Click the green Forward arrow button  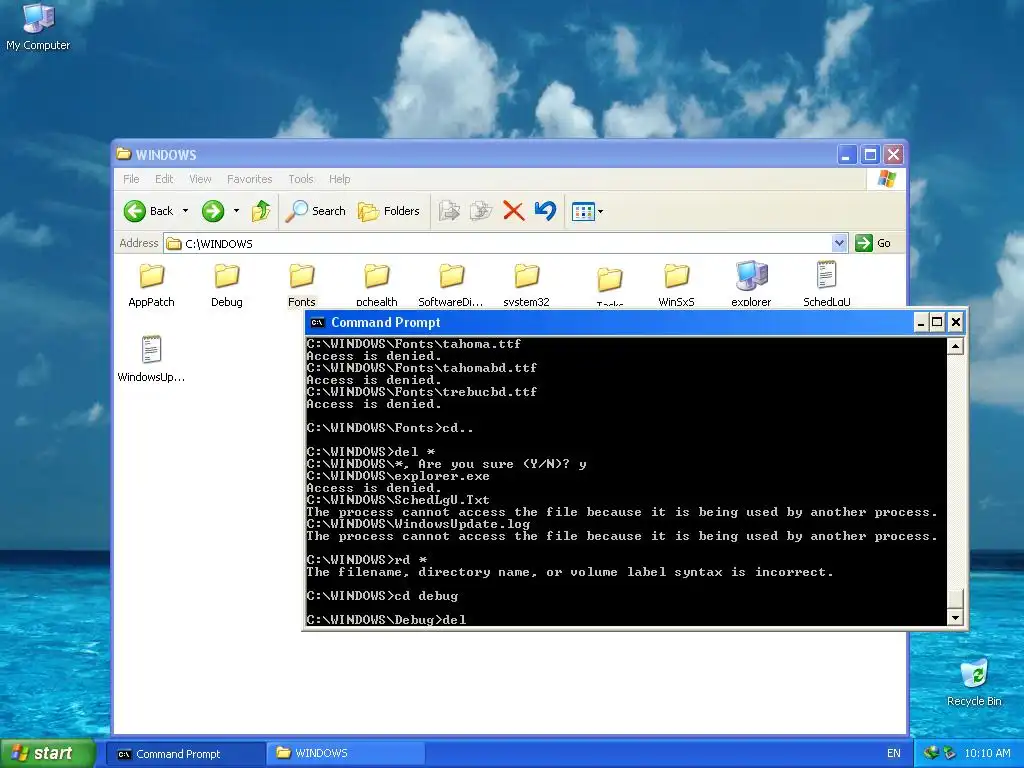click(213, 211)
